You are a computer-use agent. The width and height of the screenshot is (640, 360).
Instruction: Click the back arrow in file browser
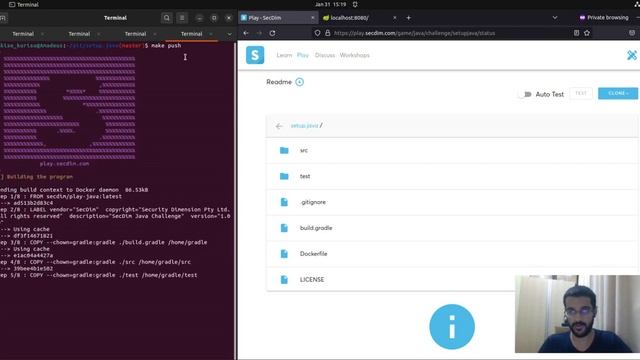pos(279,126)
